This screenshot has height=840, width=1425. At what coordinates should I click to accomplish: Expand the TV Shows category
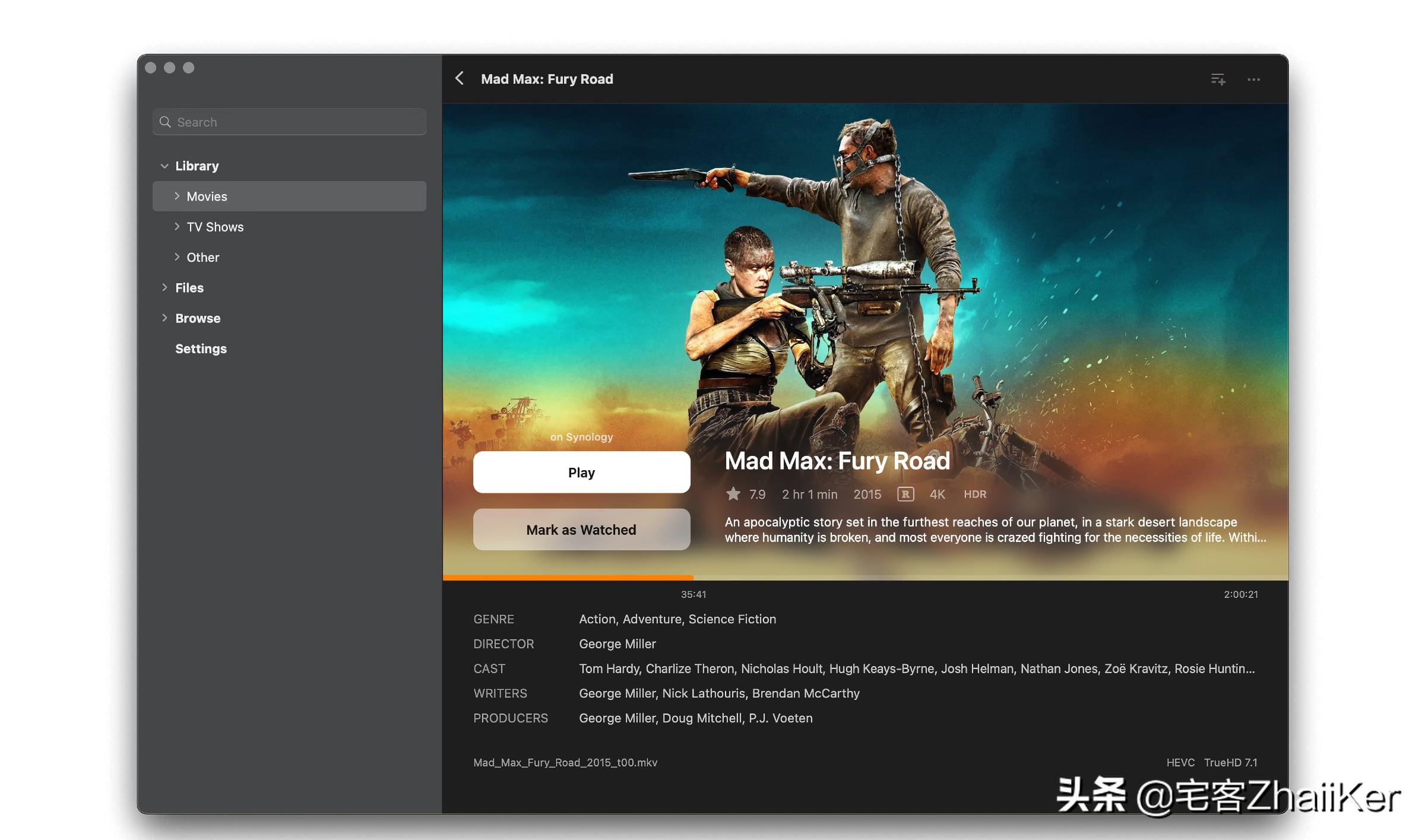177,226
